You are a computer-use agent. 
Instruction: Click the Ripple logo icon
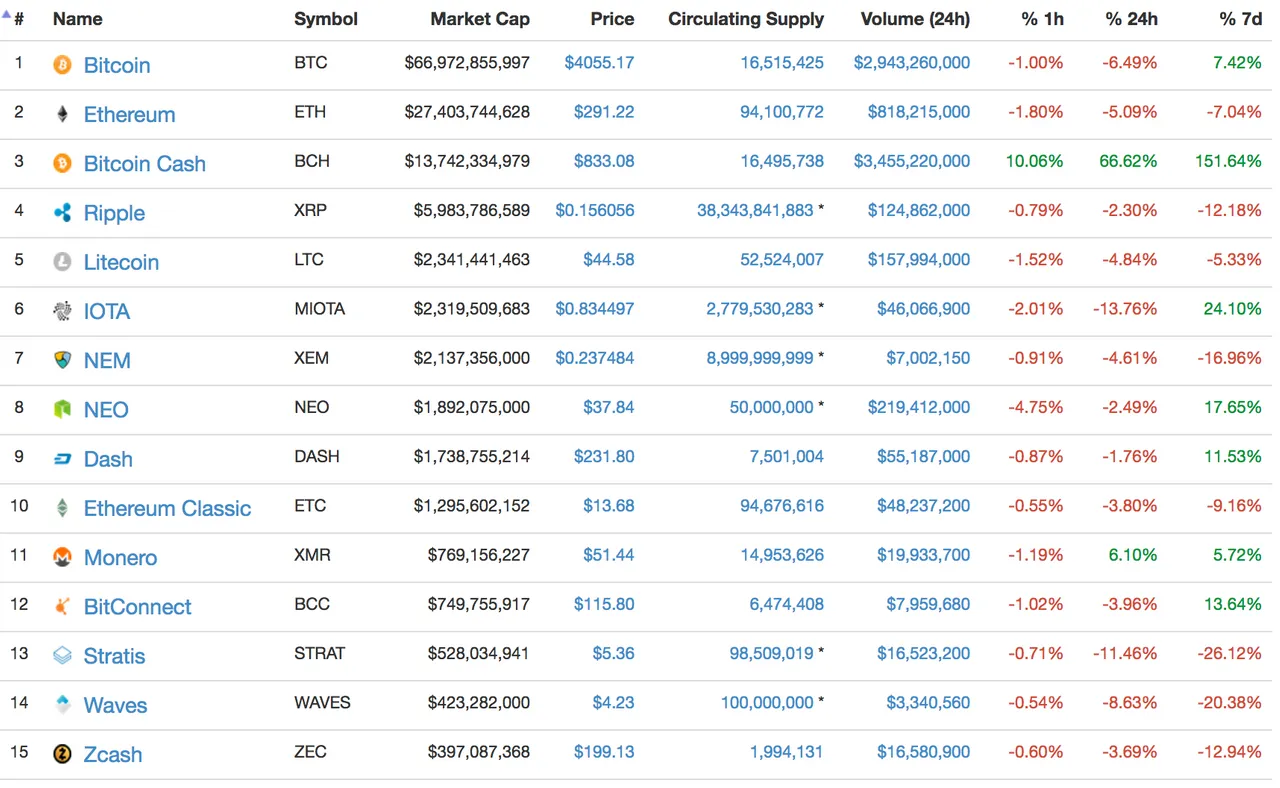click(x=62, y=212)
